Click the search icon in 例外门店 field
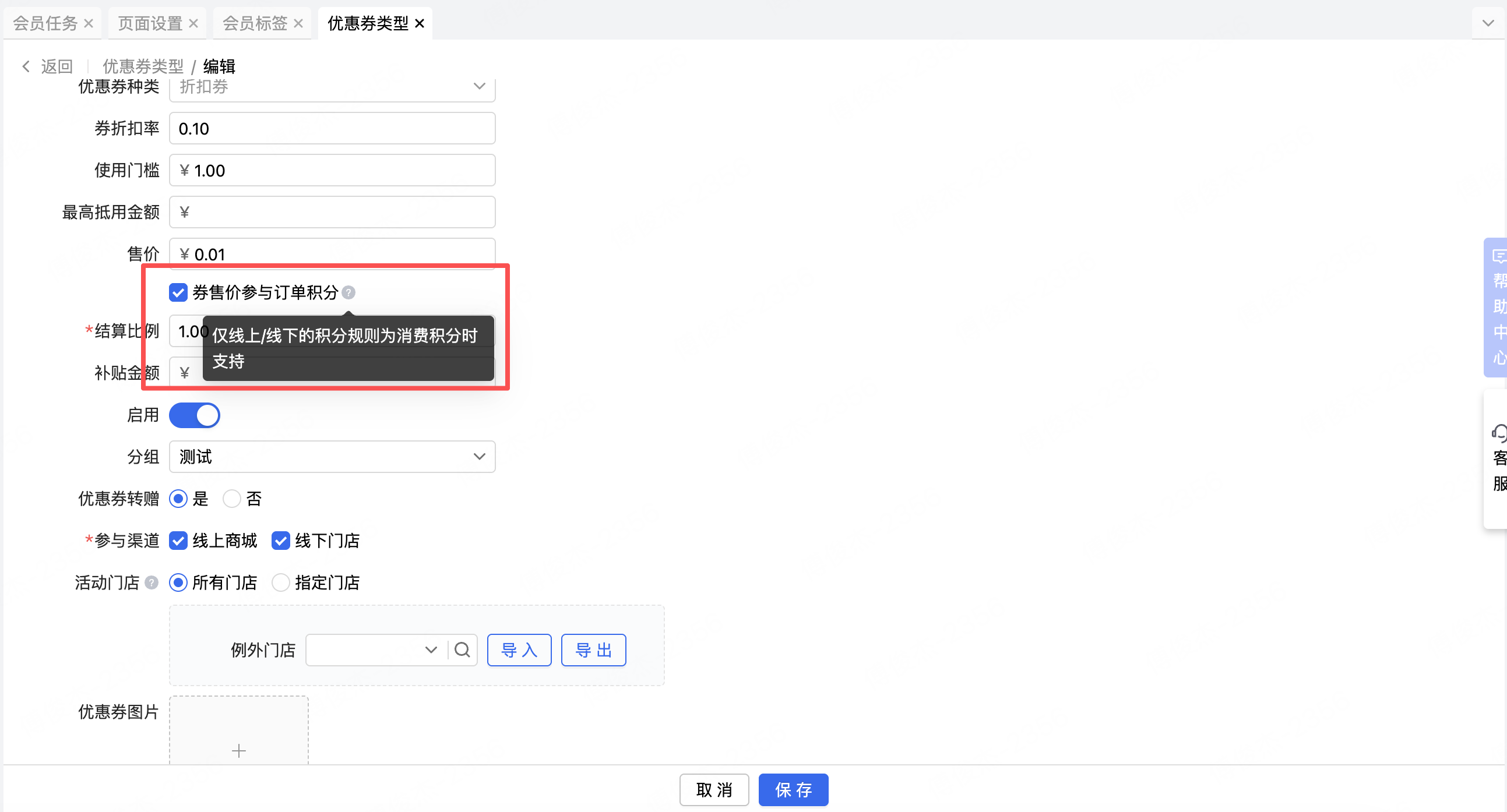1507x812 pixels. (x=462, y=649)
